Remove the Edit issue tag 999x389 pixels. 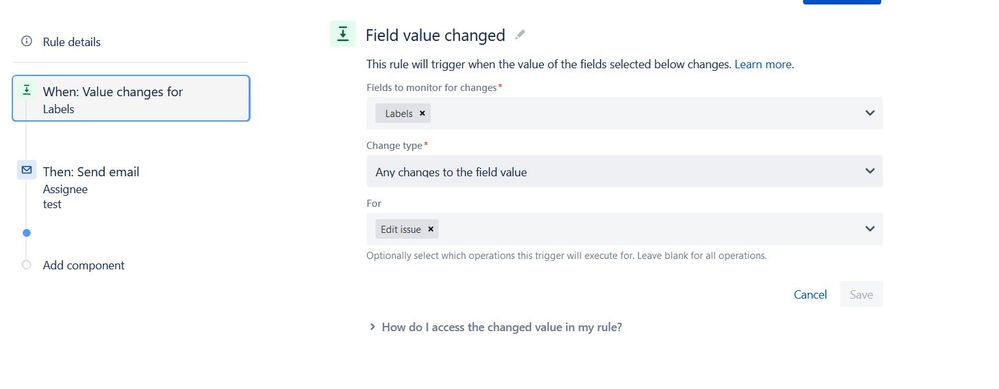pos(431,229)
